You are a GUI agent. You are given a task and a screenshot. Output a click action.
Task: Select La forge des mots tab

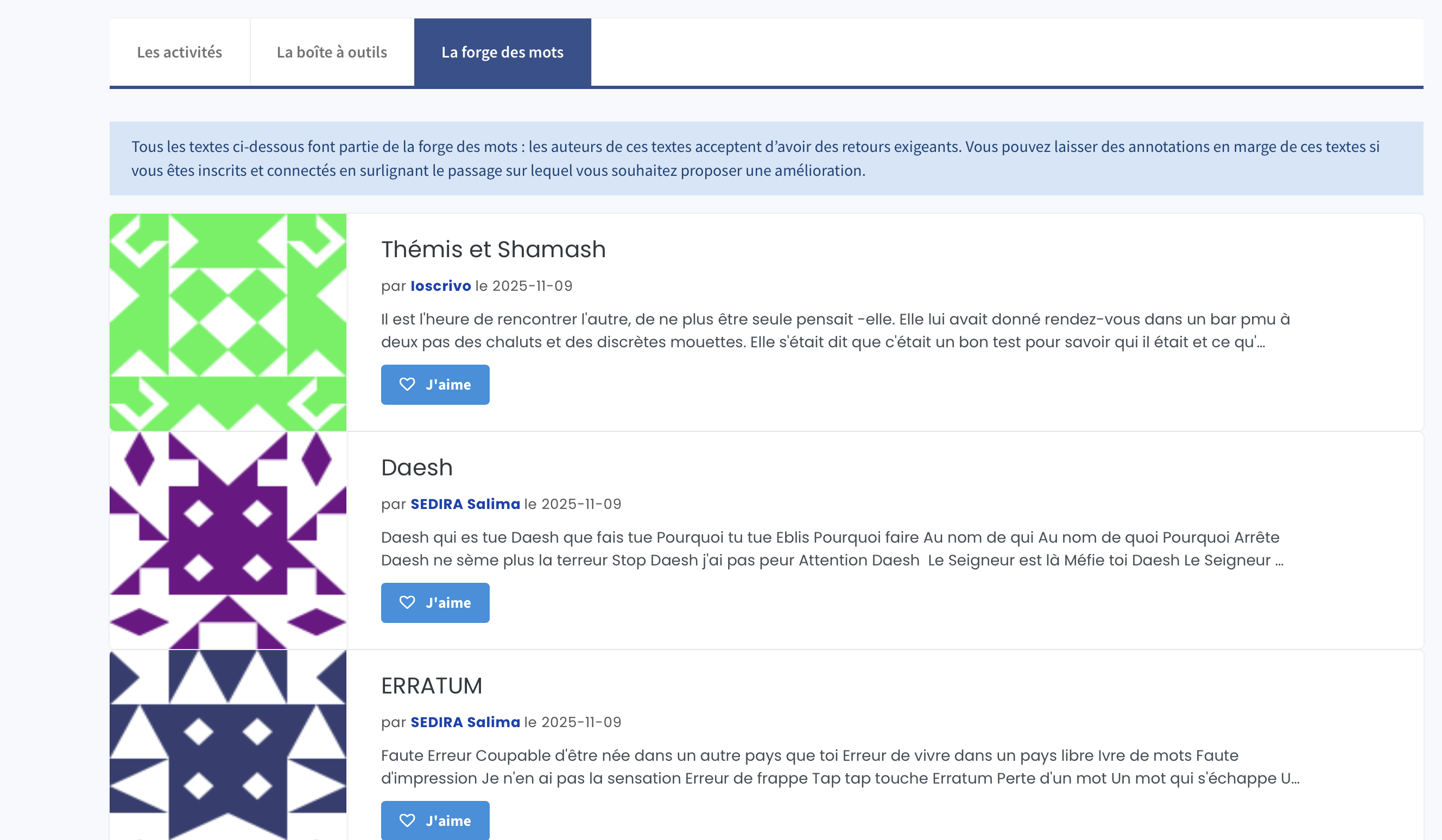(502, 52)
